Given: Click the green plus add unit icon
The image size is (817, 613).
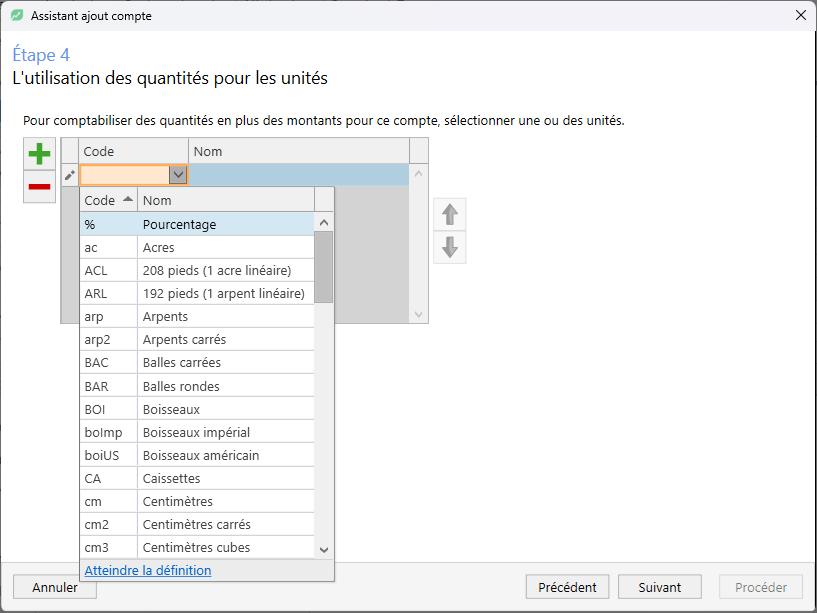Looking at the screenshot, I should coord(39,154).
